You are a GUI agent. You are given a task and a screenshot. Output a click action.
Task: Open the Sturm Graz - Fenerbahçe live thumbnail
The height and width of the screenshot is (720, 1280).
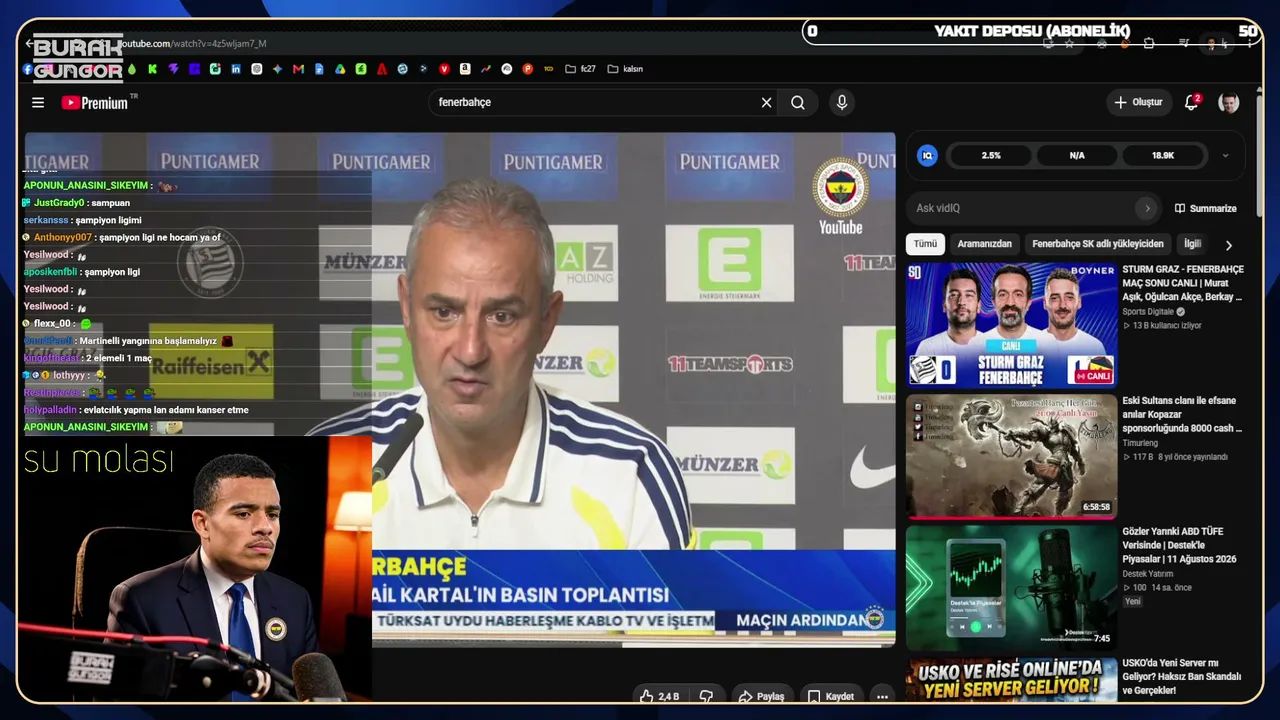[1011, 325]
